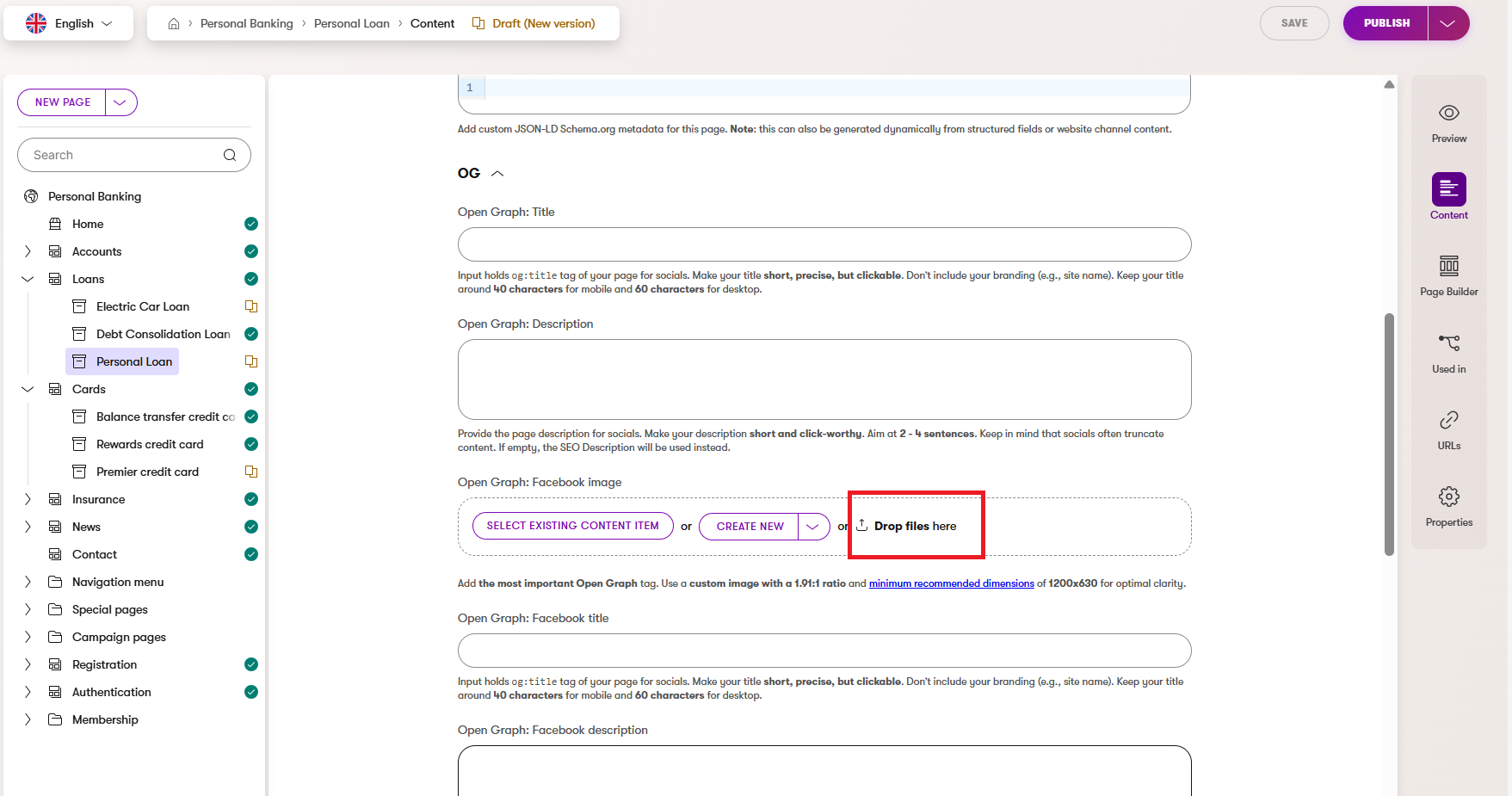Collapse the Loans branch in the tree
1512x796 pixels.
click(27, 279)
